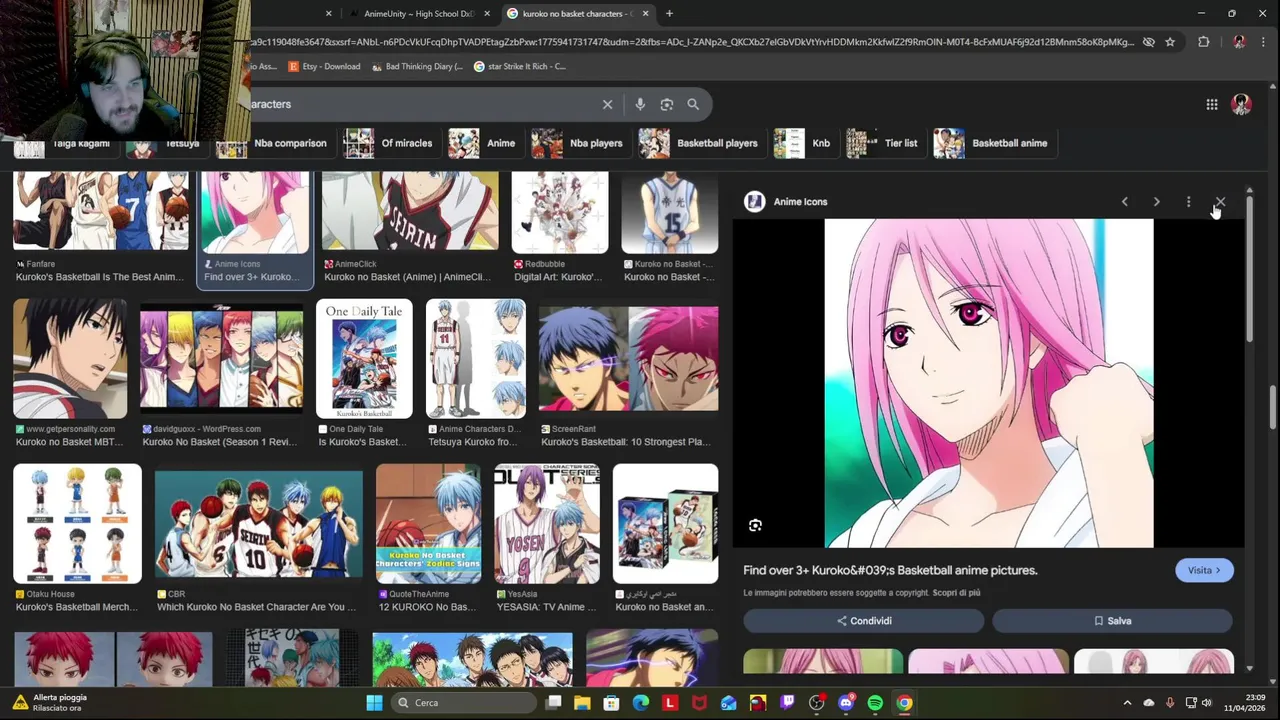
Task: Click the Salva button
Action: (1112, 621)
